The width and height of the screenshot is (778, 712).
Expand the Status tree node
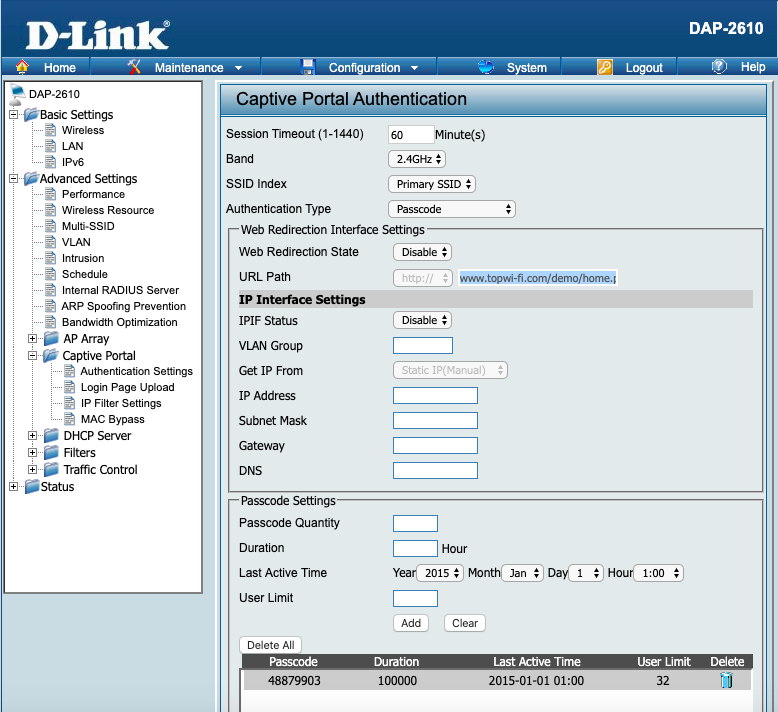pyautogui.click(x=14, y=486)
